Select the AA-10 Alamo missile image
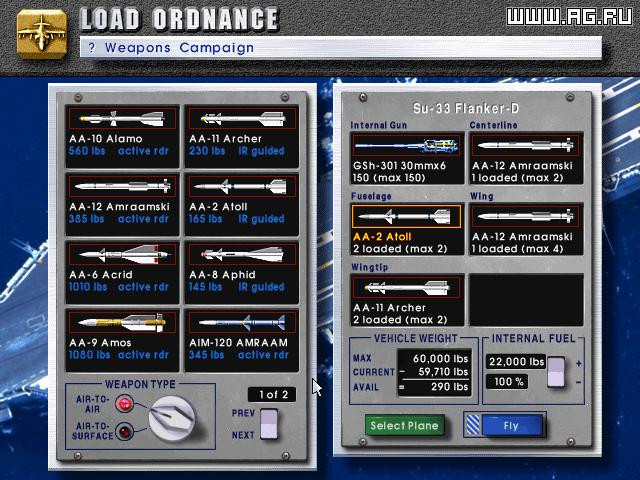This screenshot has height=480, width=640. [122, 119]
